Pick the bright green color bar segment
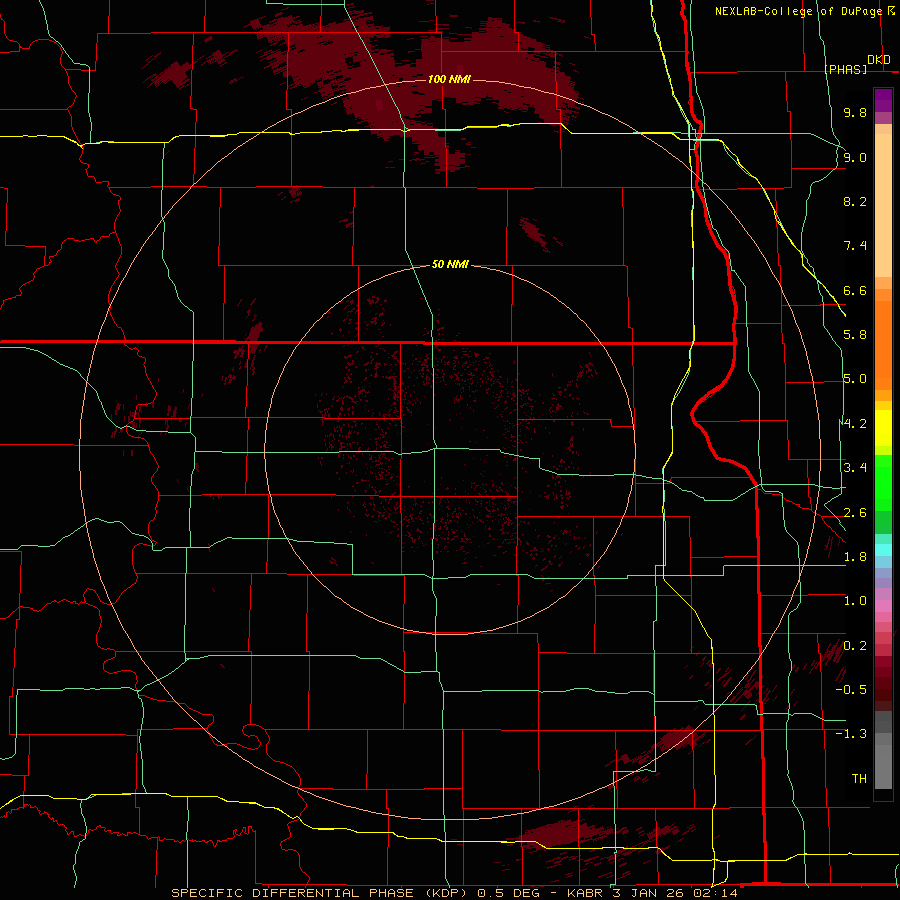Image resolution: width=900 pixels, height=900 pixels. (x=883, y=482)
